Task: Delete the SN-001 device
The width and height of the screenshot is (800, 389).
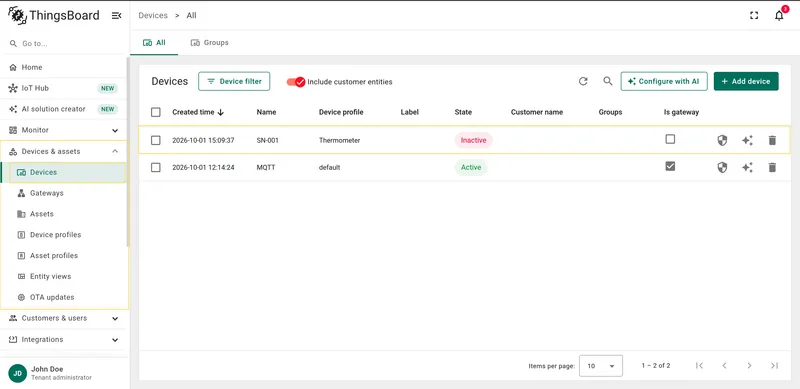Action: point(772,140)
